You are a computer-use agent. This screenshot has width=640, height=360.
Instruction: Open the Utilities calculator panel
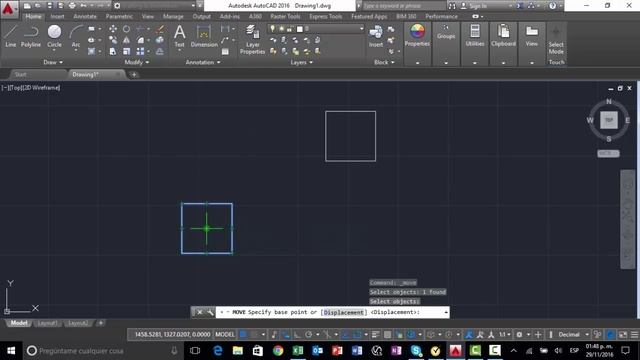475,35
